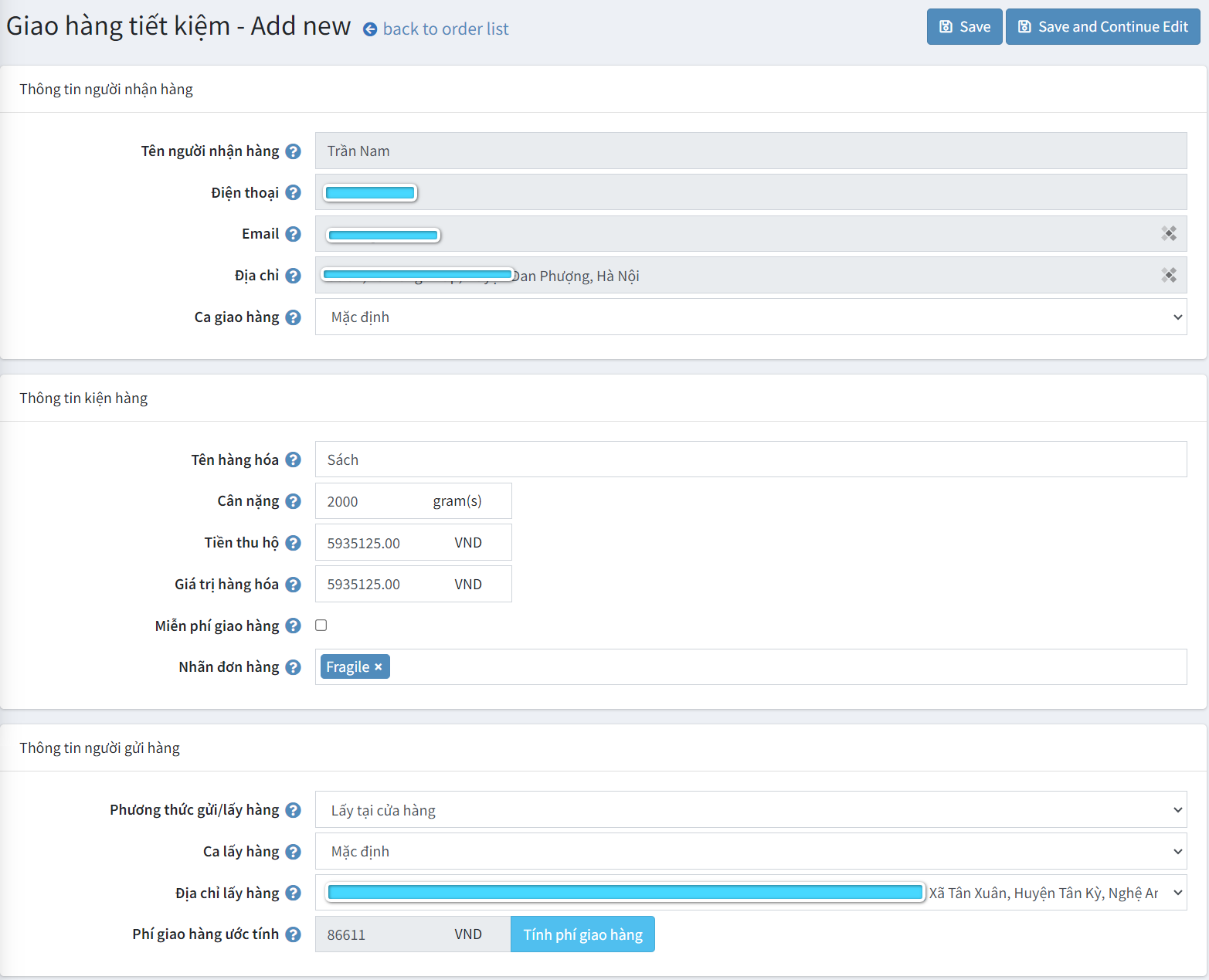Click help icon beside Tiền thu hộ
Screen dimensions: 1209x980
point(293,543)
